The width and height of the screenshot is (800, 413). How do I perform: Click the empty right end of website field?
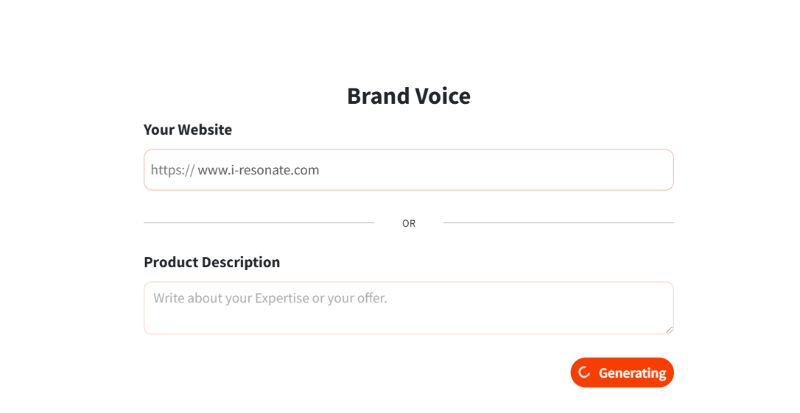(600, 170)
